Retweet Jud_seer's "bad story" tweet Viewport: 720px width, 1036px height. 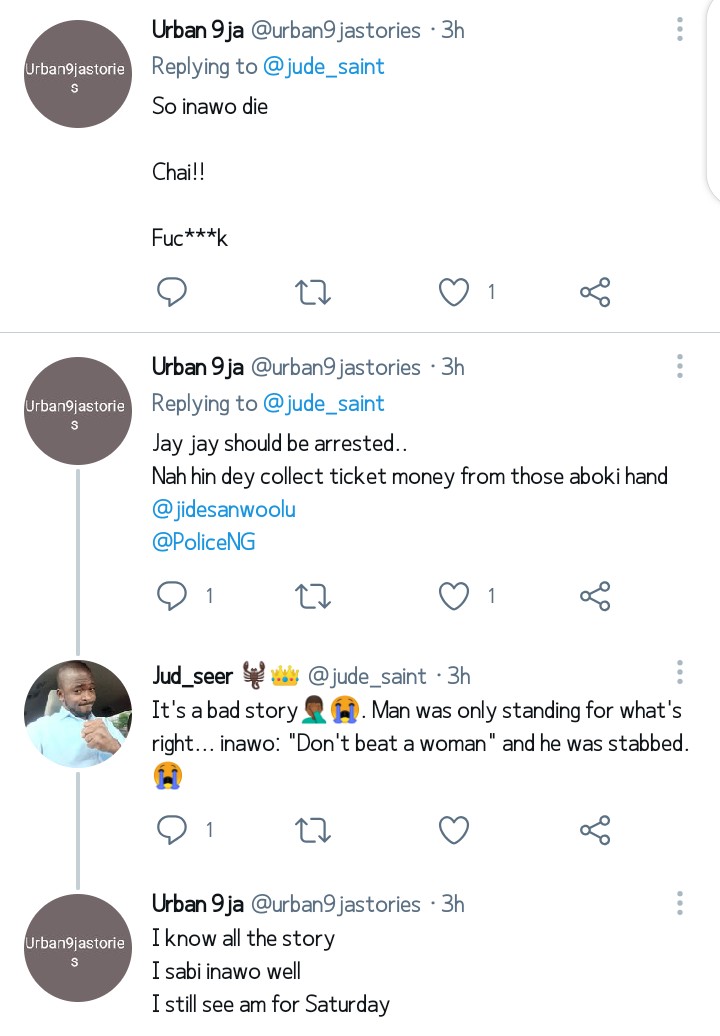[314, 829]
